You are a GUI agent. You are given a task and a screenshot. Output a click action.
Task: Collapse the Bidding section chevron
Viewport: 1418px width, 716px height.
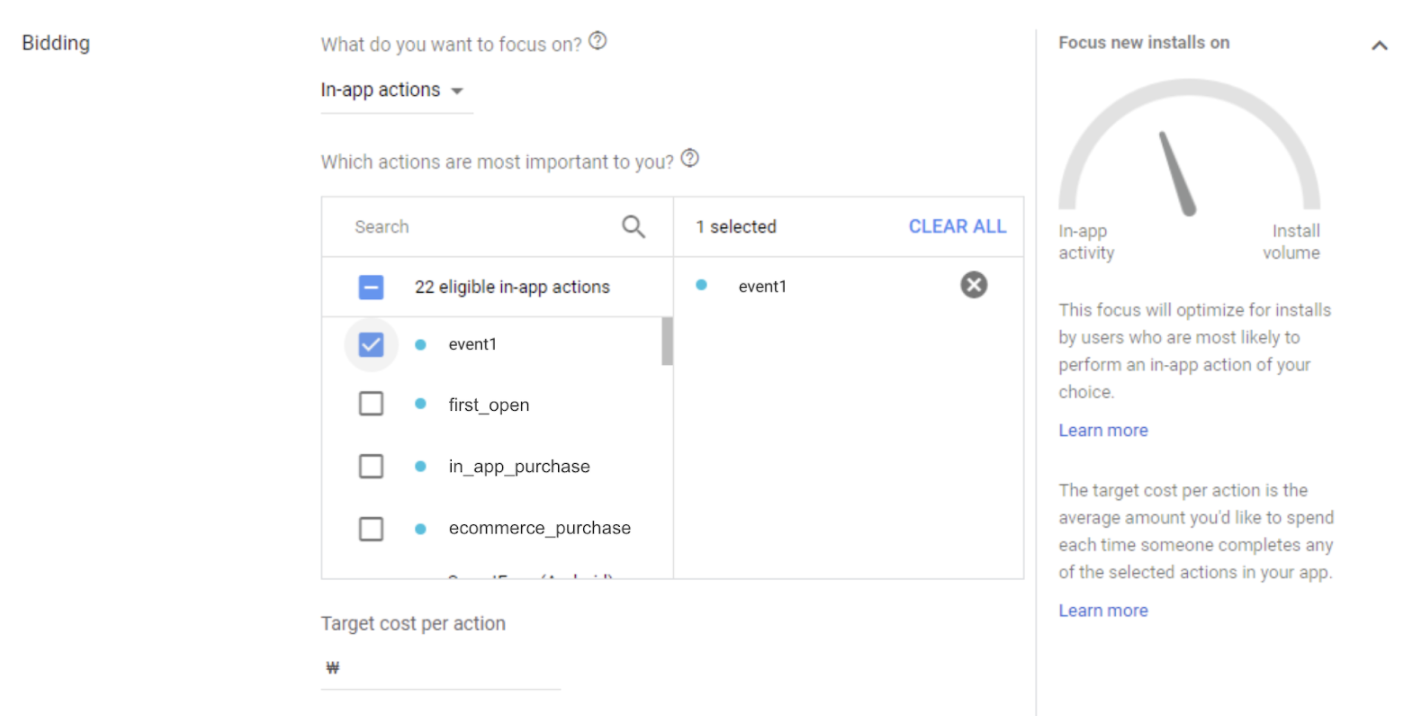click(1379, 45)
